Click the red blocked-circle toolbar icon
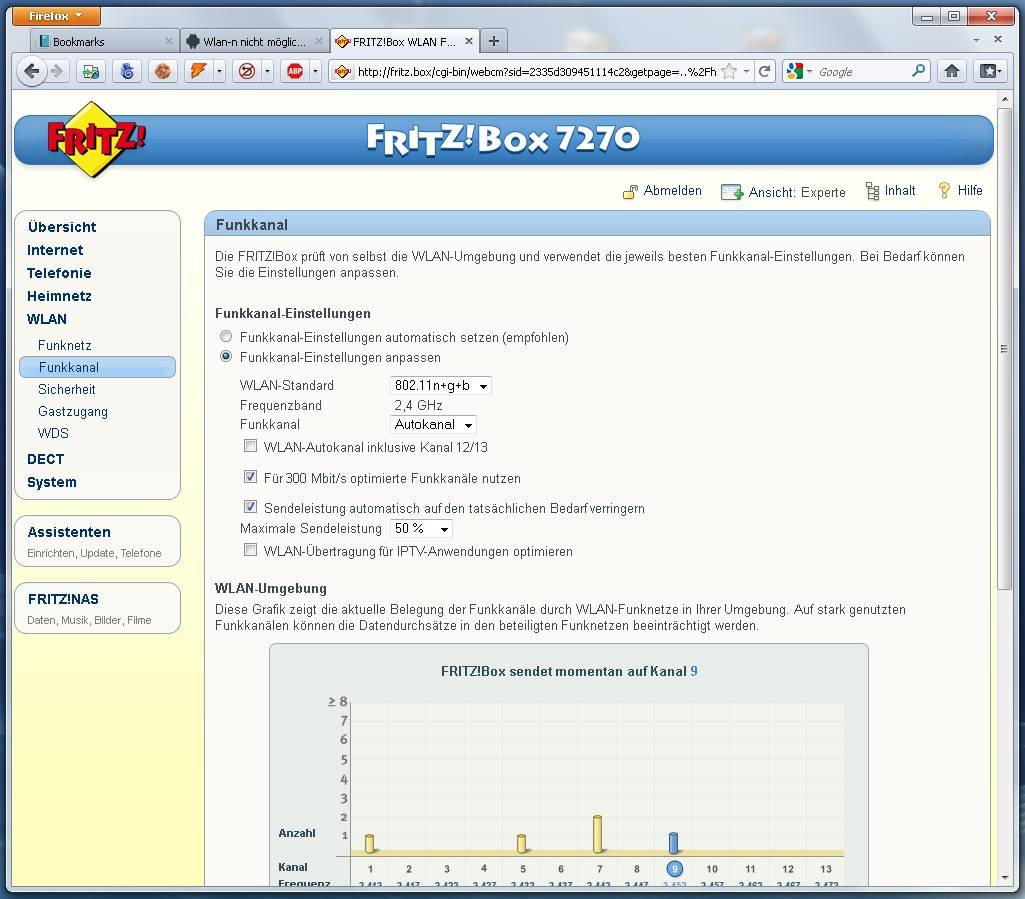Image resolution: width=1025 pixels, height=899 pixels. (x=246, y=71)
